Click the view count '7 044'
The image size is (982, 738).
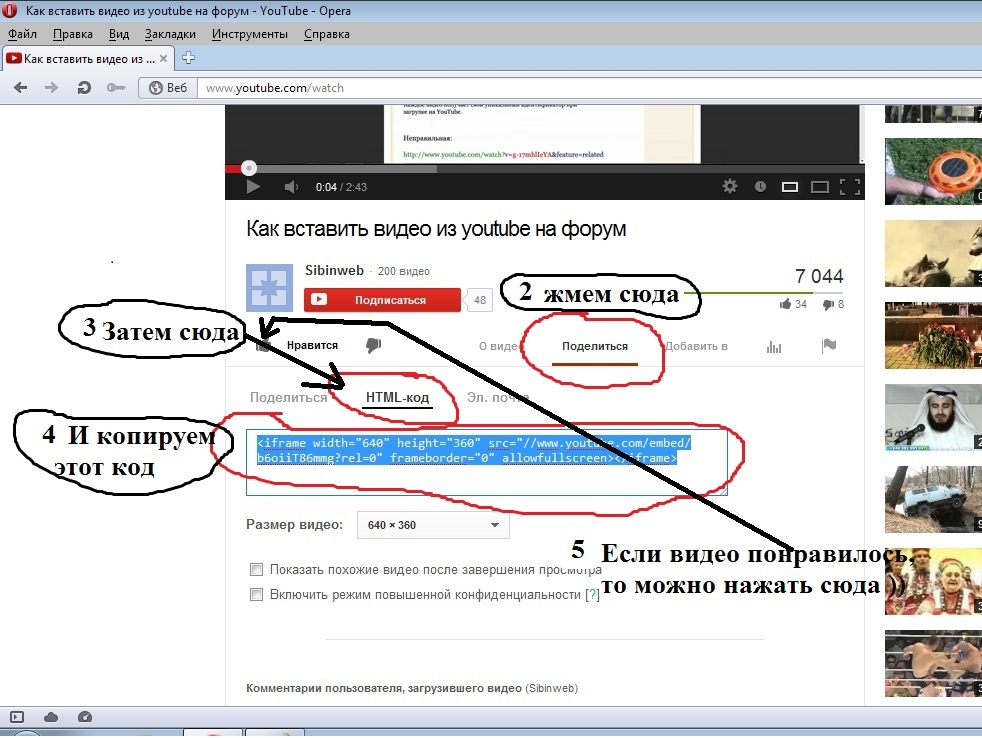point(819,276)
